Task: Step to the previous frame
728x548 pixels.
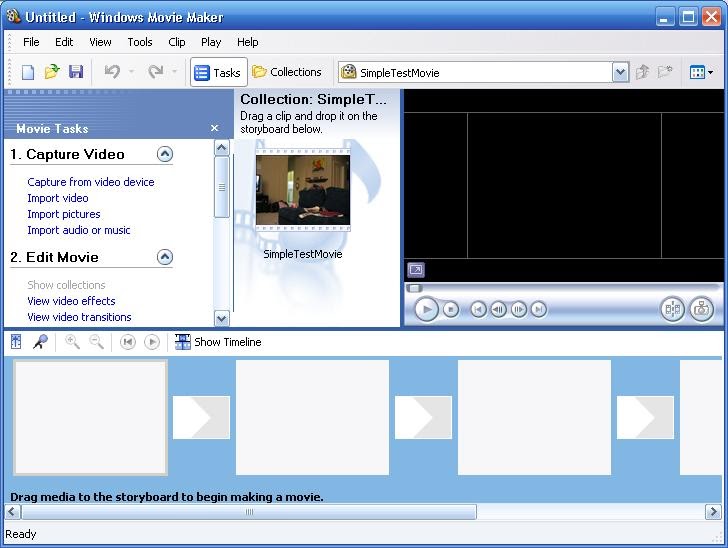Action: point(499,309)
